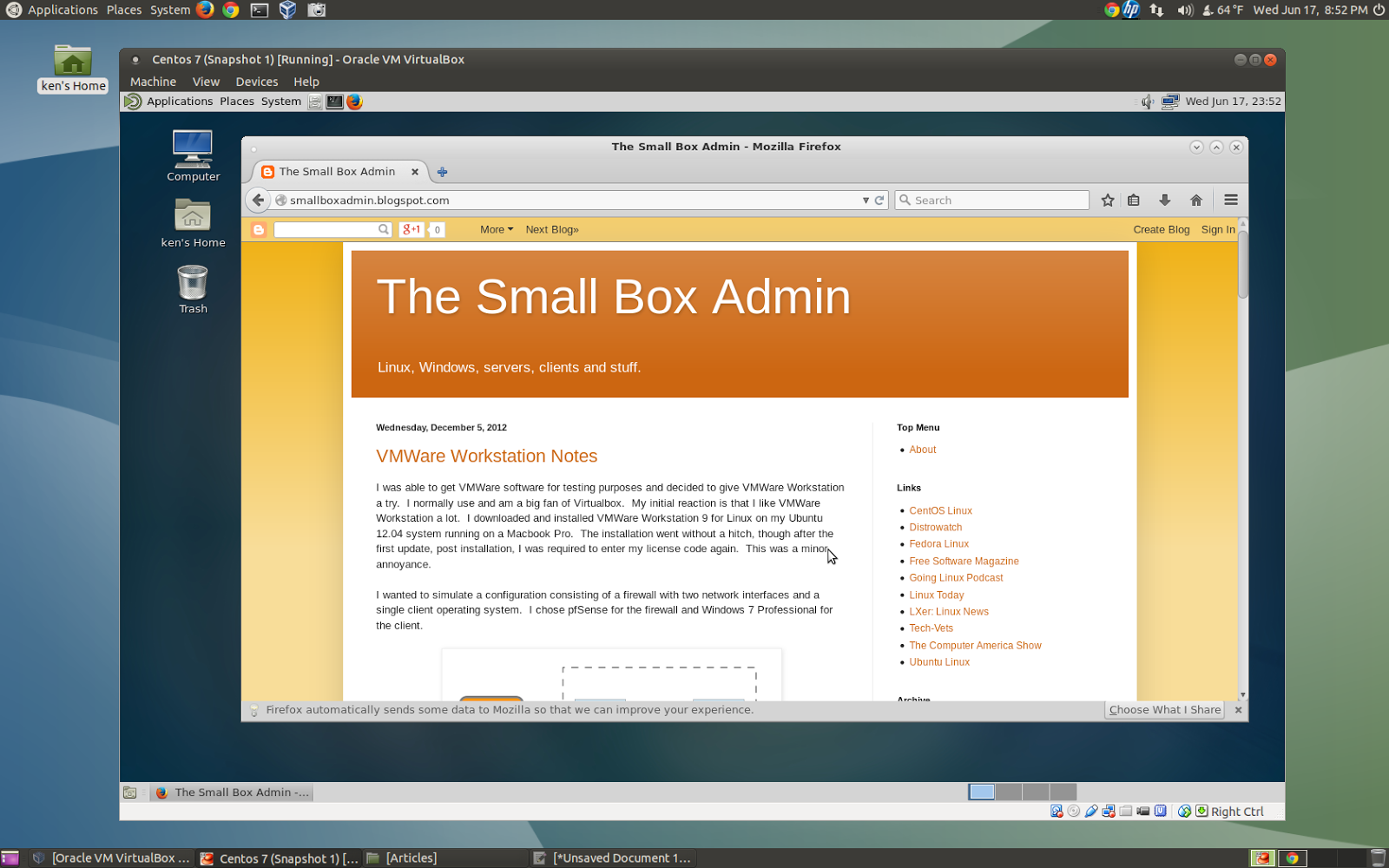This screenshot has height=868, width=1389.
Task: Open a new Firefox tab with plus
Action: pyautogui.click(x=442, y=172)
